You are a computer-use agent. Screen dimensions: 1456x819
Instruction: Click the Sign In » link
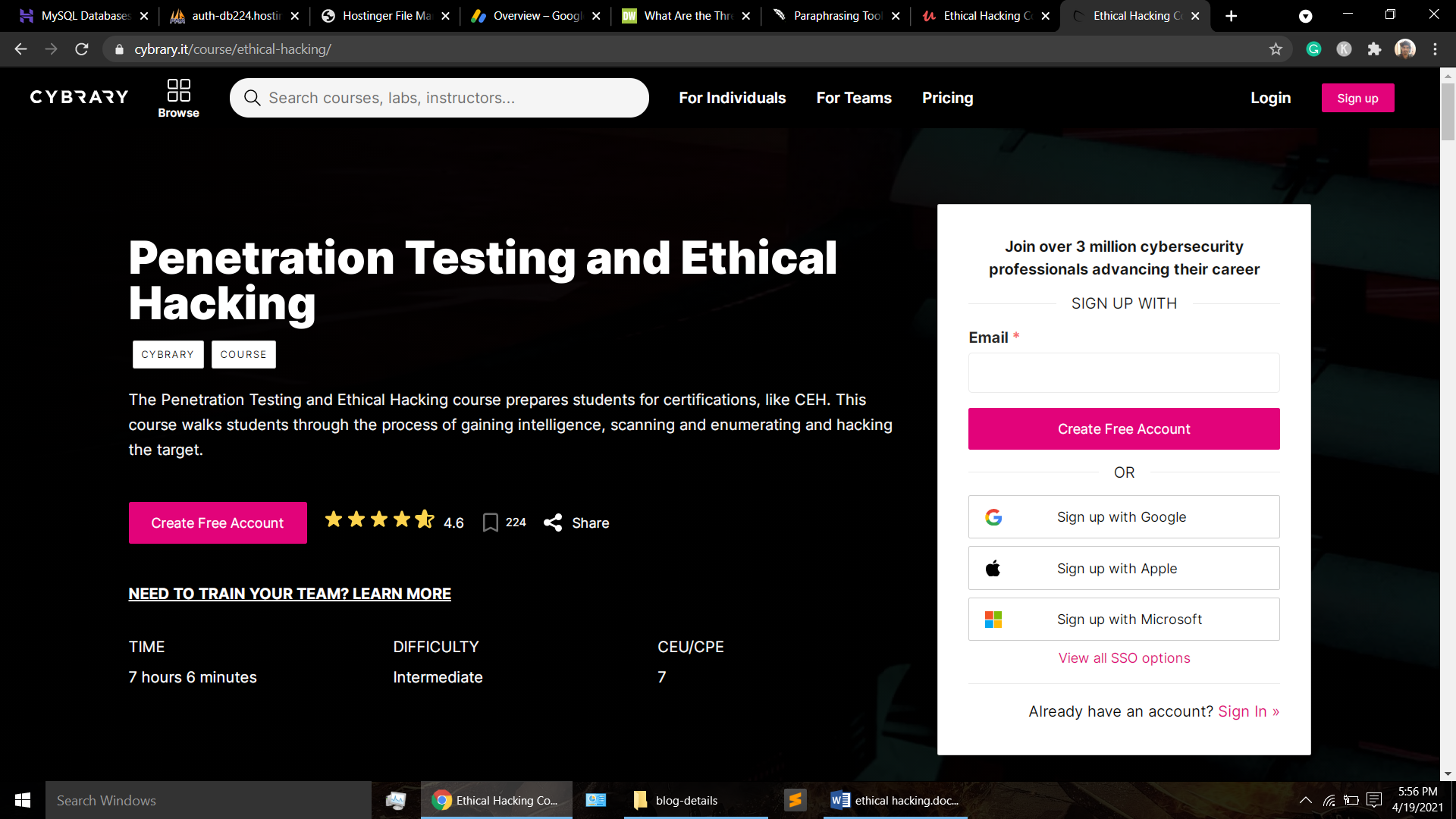tap(1248, 711)
